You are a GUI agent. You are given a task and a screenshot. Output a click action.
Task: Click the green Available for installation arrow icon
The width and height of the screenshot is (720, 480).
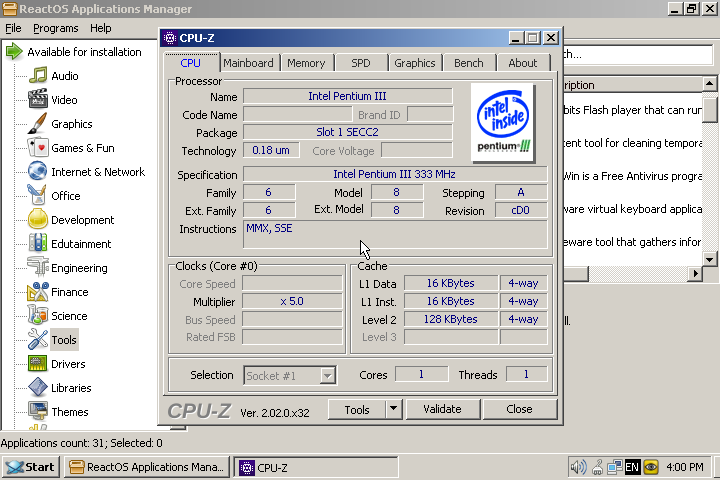[14, 51]
